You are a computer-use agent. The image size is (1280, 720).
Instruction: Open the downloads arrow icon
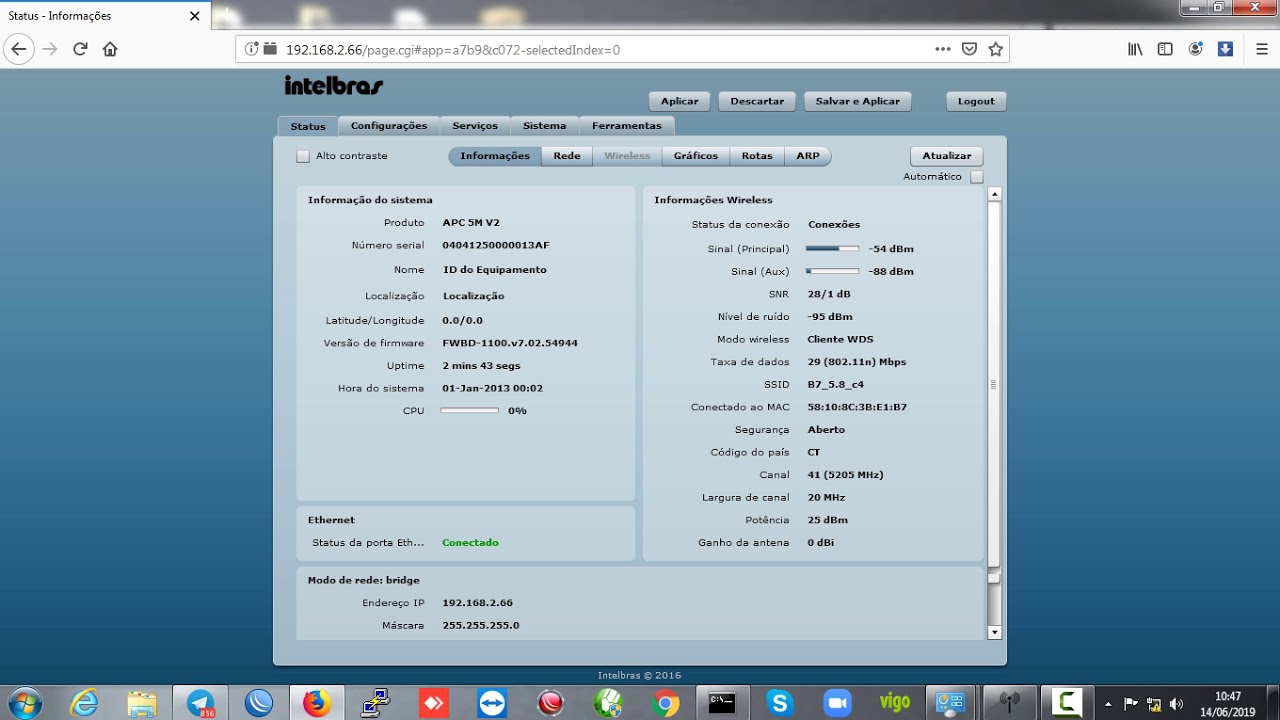point(1225,49)
